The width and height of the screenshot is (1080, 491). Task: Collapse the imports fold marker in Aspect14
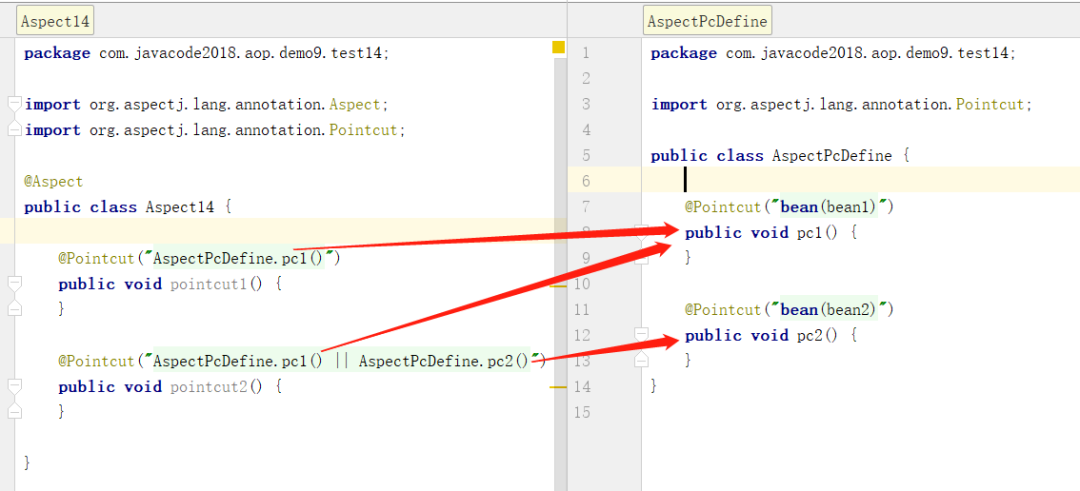click(x=14, y=105)
